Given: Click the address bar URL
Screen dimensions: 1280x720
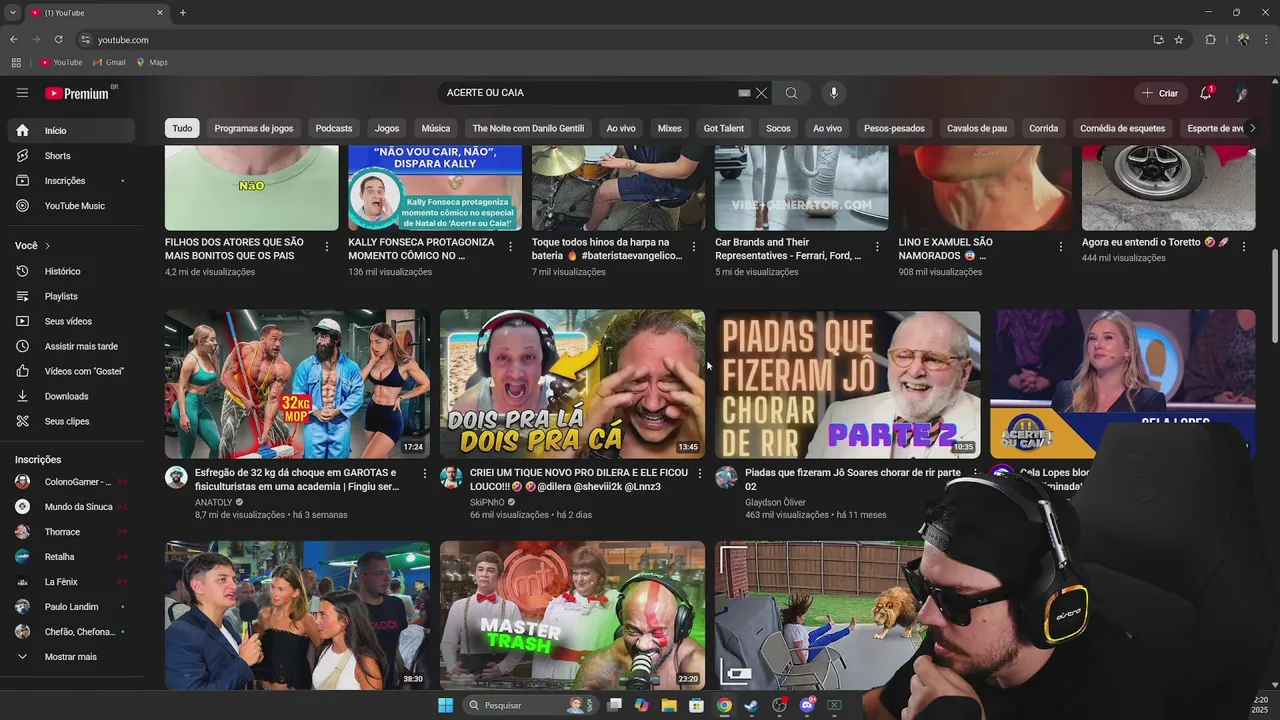Looking at the screenshot, I should point(123,40).
